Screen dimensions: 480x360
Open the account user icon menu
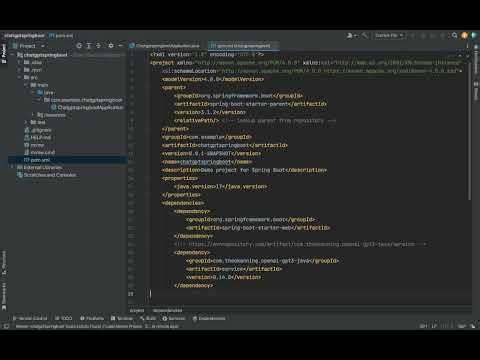point(352,35)
